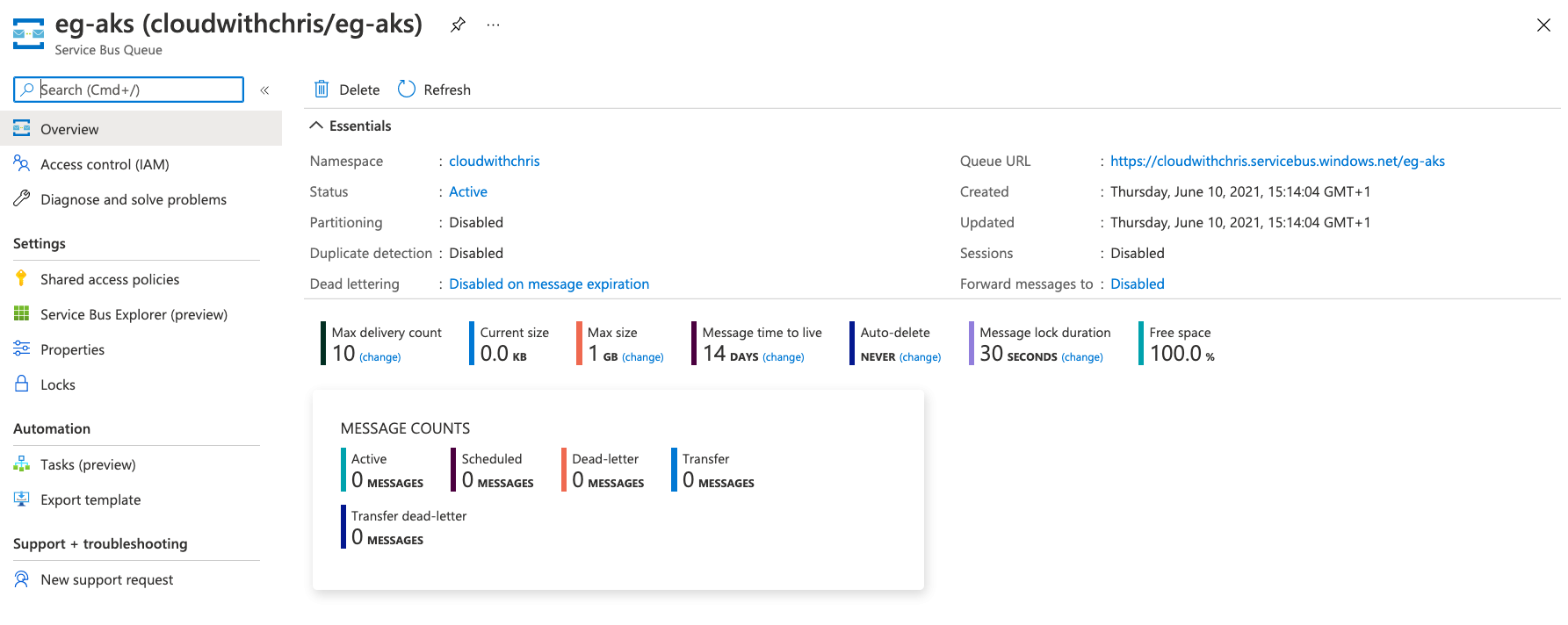Viewport: 1568px width, 625px height.
Task: Open the more options ellipsis menu
Action: pos(494,25)
